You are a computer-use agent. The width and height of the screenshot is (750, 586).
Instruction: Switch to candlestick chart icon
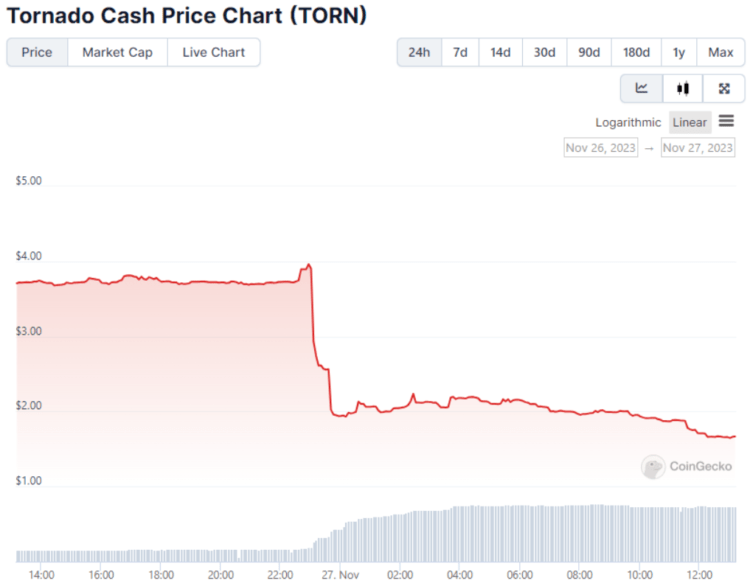point(683,88)
